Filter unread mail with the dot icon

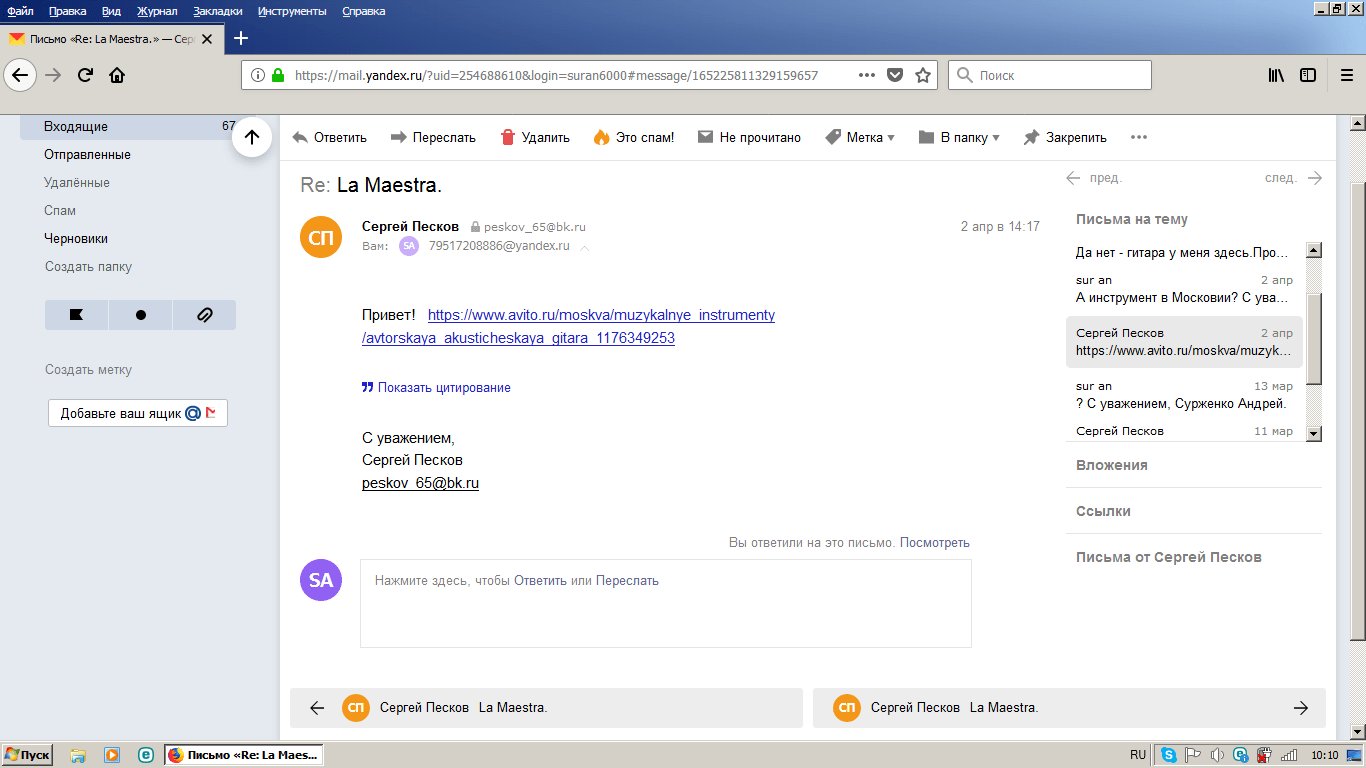[140, 315]
